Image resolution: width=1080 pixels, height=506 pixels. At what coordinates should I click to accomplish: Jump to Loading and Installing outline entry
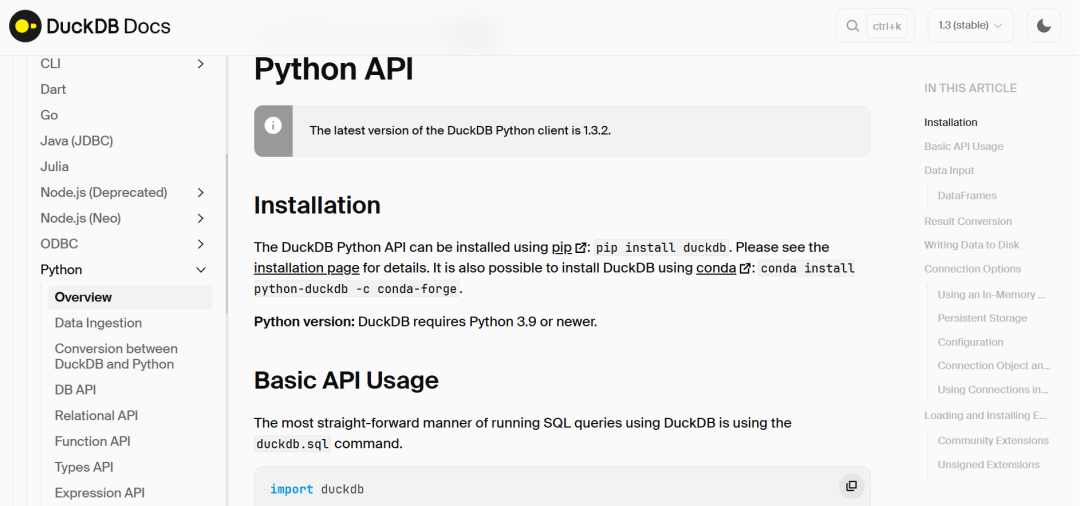click(x=986, y=415)
